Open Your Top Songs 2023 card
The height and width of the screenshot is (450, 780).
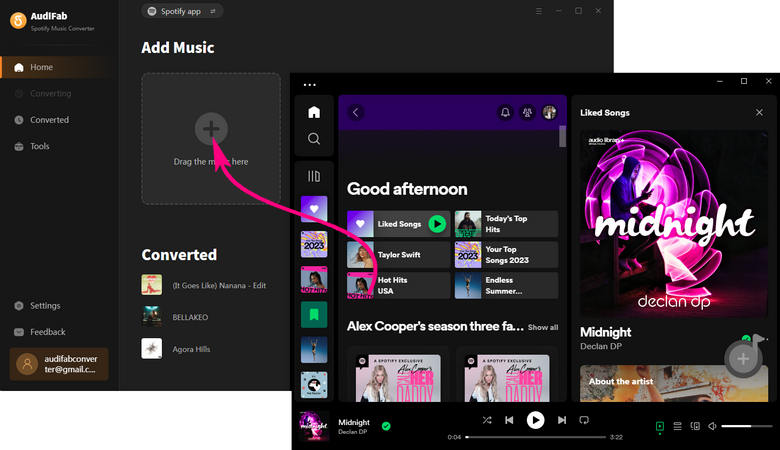pyautogui.click(x=506, y=255)
